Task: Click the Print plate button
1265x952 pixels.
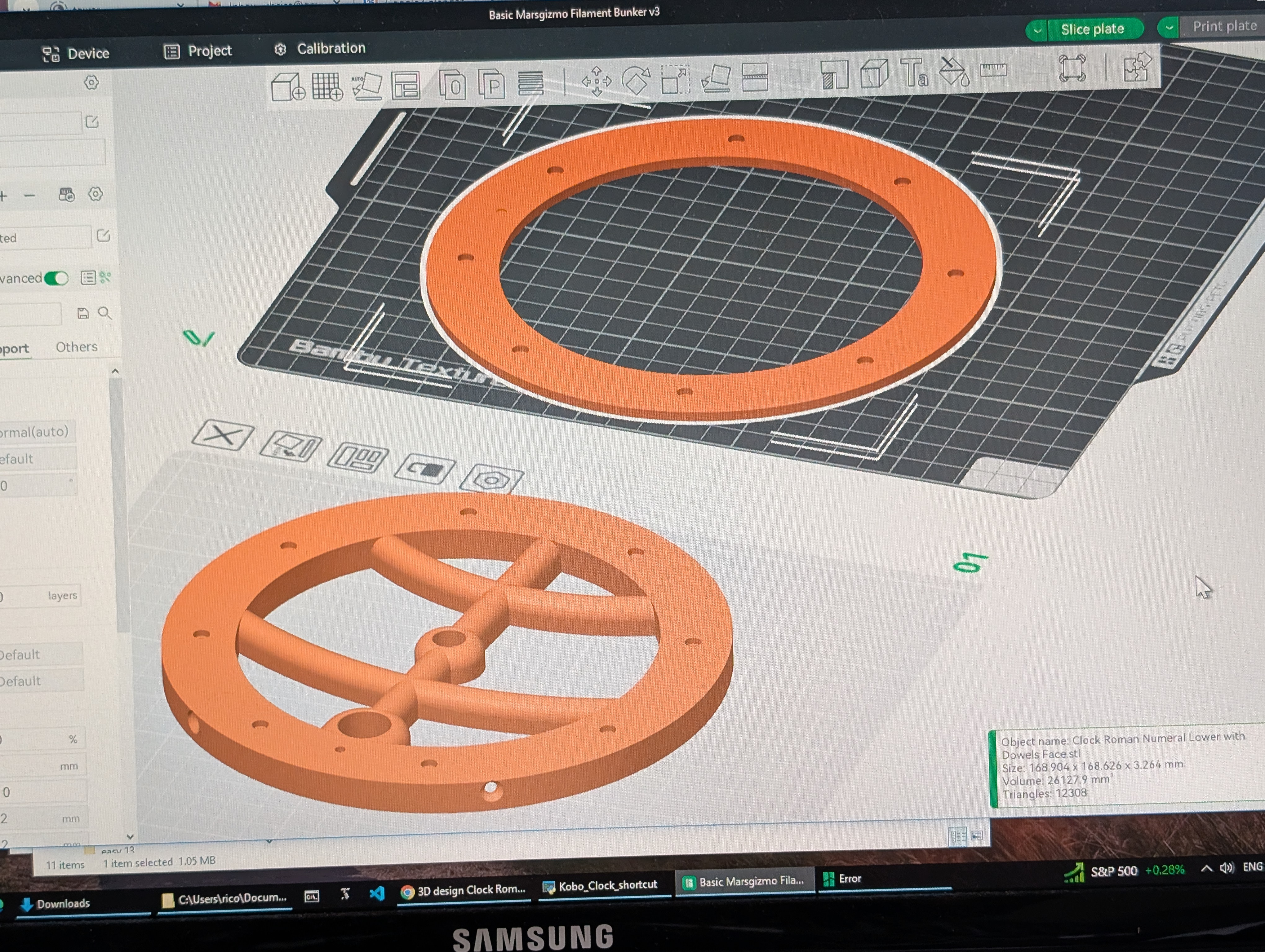Action: 1224,26
